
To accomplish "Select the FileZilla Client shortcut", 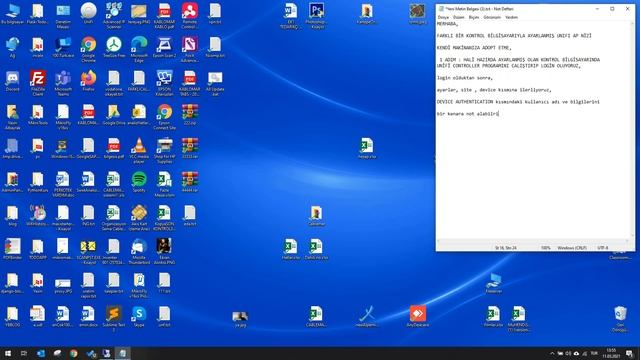I will tap(38, 83).
